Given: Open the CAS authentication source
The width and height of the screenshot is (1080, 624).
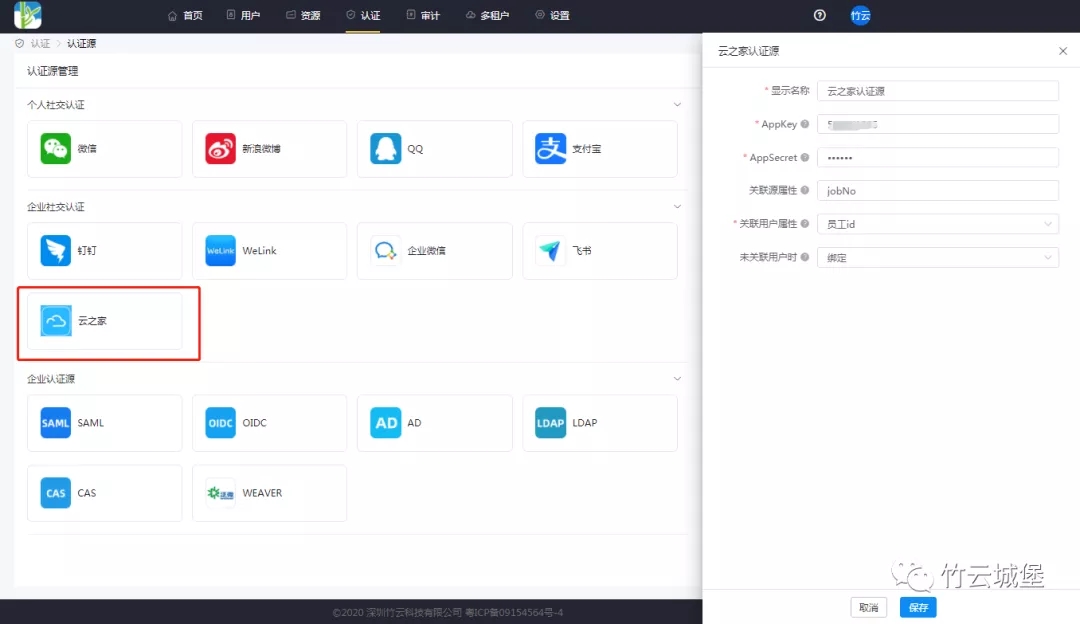Looking at the screenshot, I should point(105,493).
